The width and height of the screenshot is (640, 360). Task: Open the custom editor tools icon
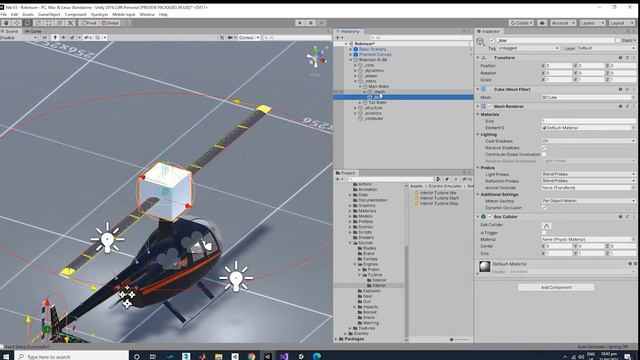point(71,23)
